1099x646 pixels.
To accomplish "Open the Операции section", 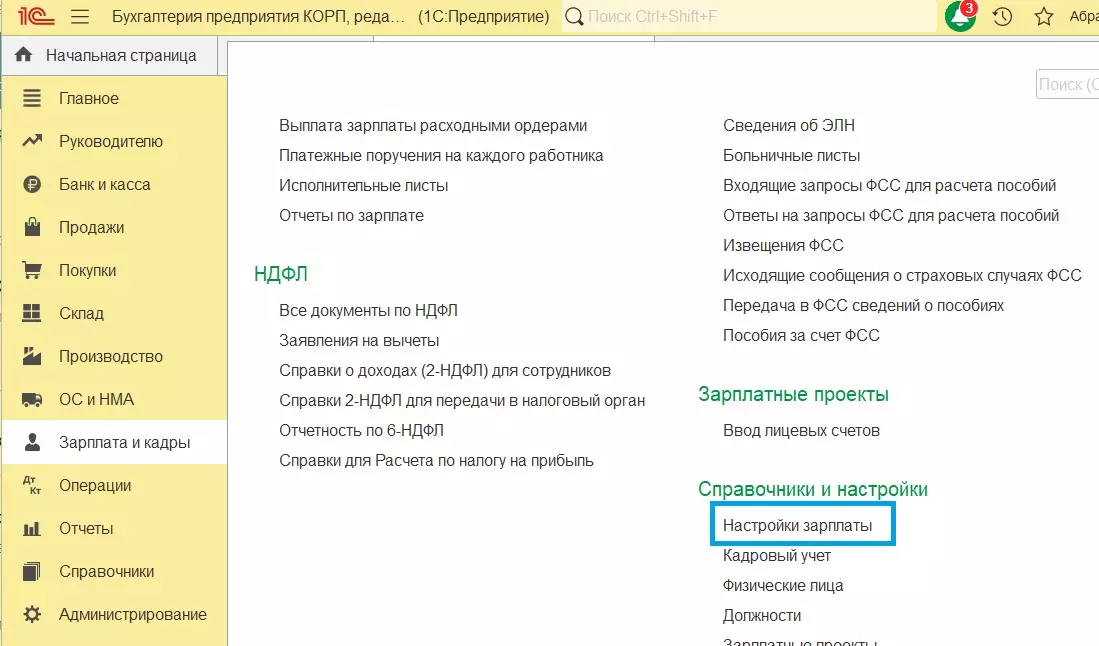I will 114,485.
